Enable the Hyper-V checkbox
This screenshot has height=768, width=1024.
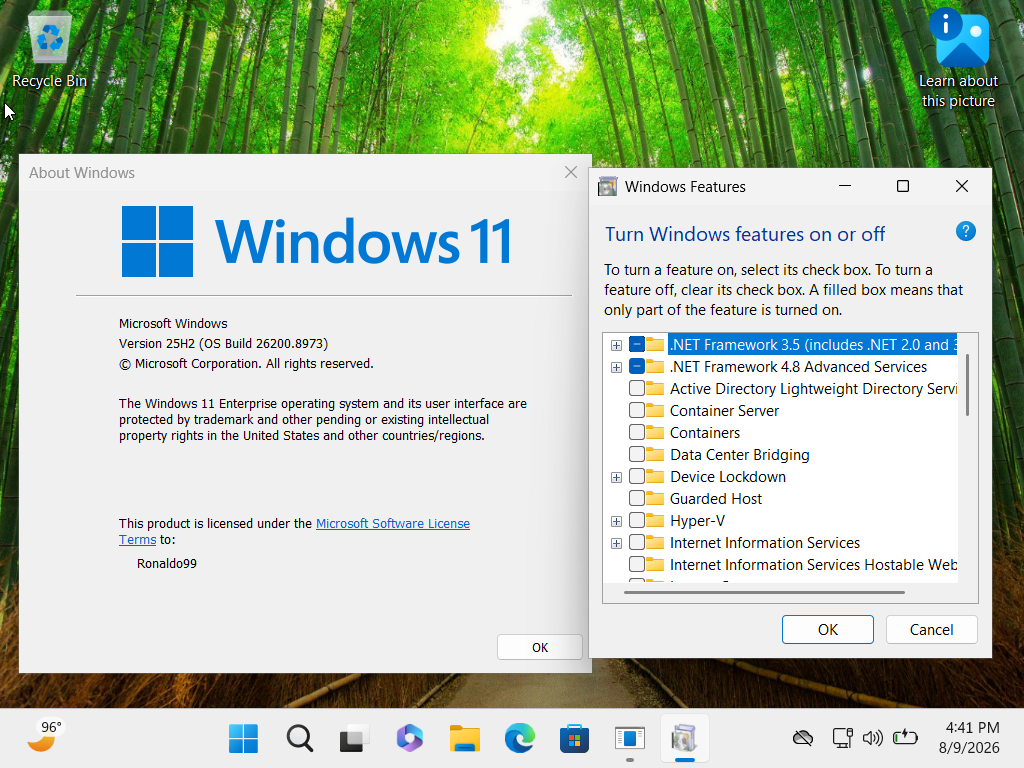pyautogui.click(x=637, y=520)
